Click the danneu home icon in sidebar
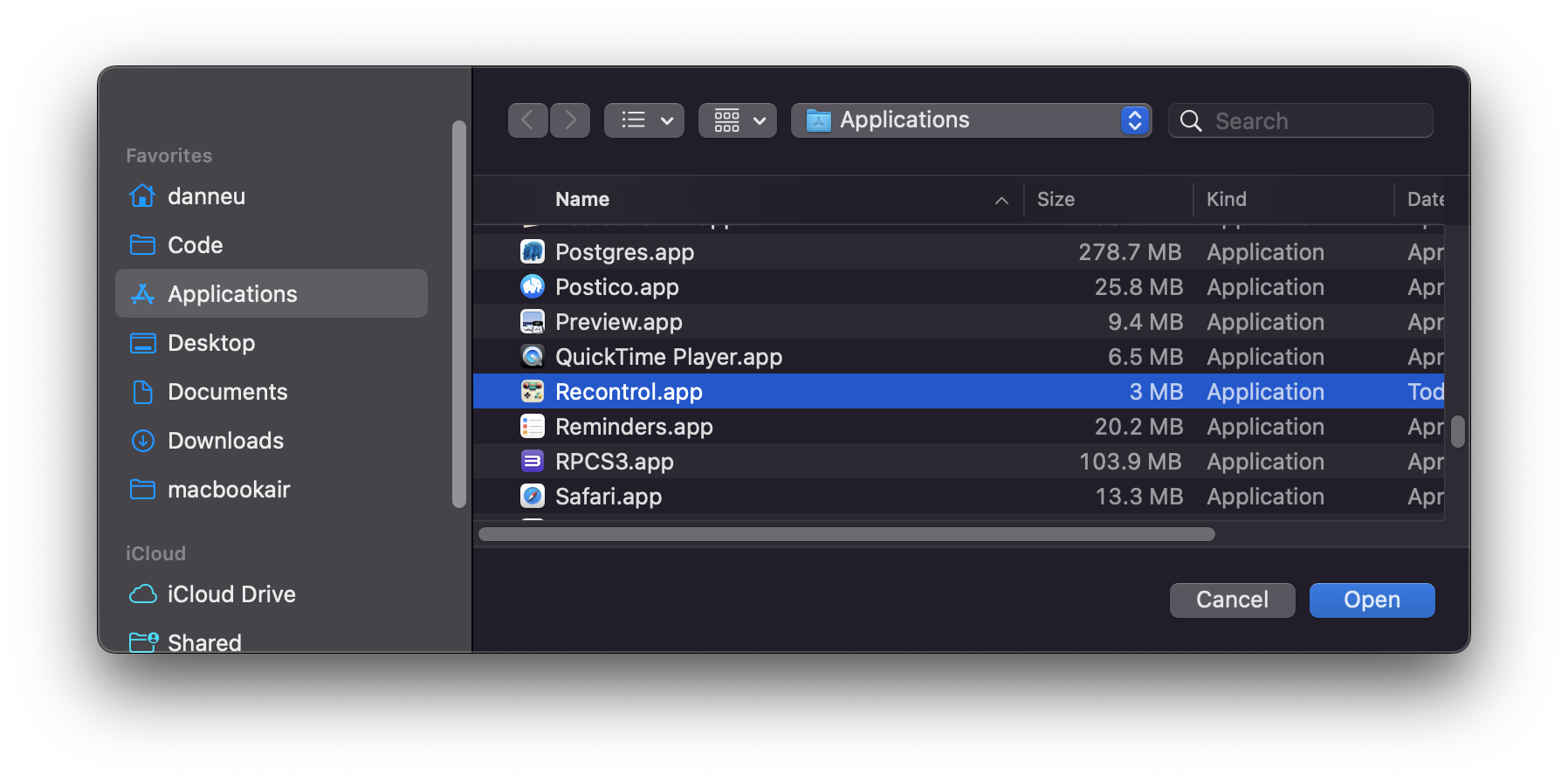1568x782 pixels. click(142, 195)
